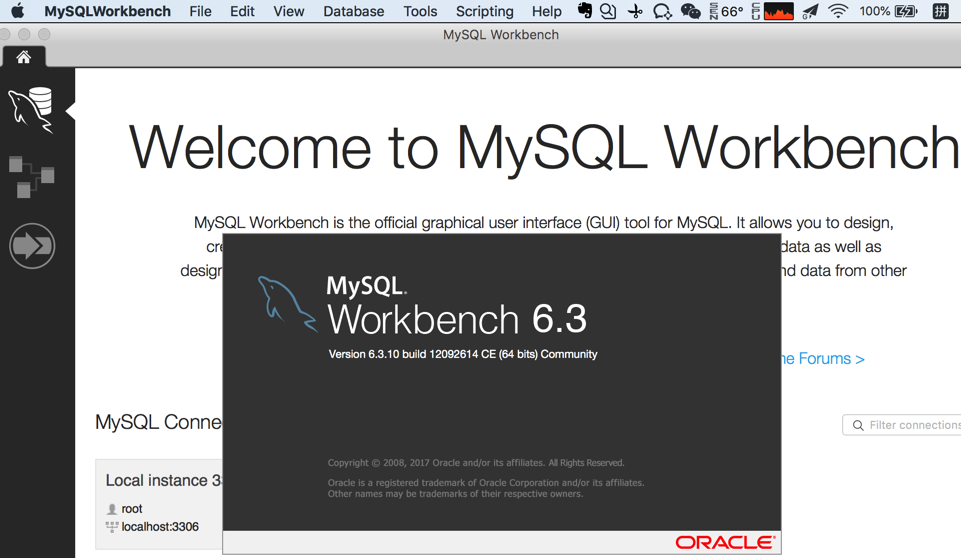Open the Local instance connection tile
This screenshot has width=961, height=558.
point(159,504)
